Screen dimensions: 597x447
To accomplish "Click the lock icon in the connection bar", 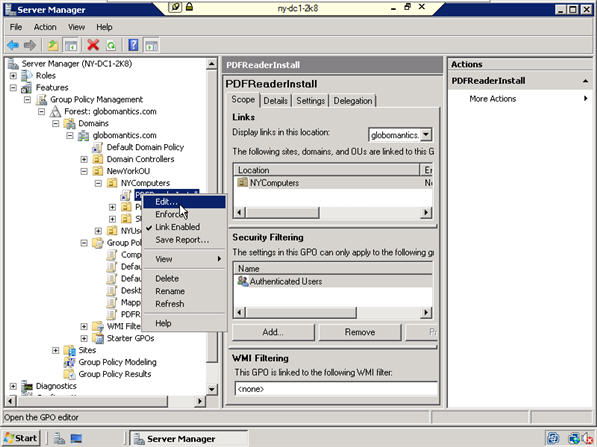I will point(189,6).
